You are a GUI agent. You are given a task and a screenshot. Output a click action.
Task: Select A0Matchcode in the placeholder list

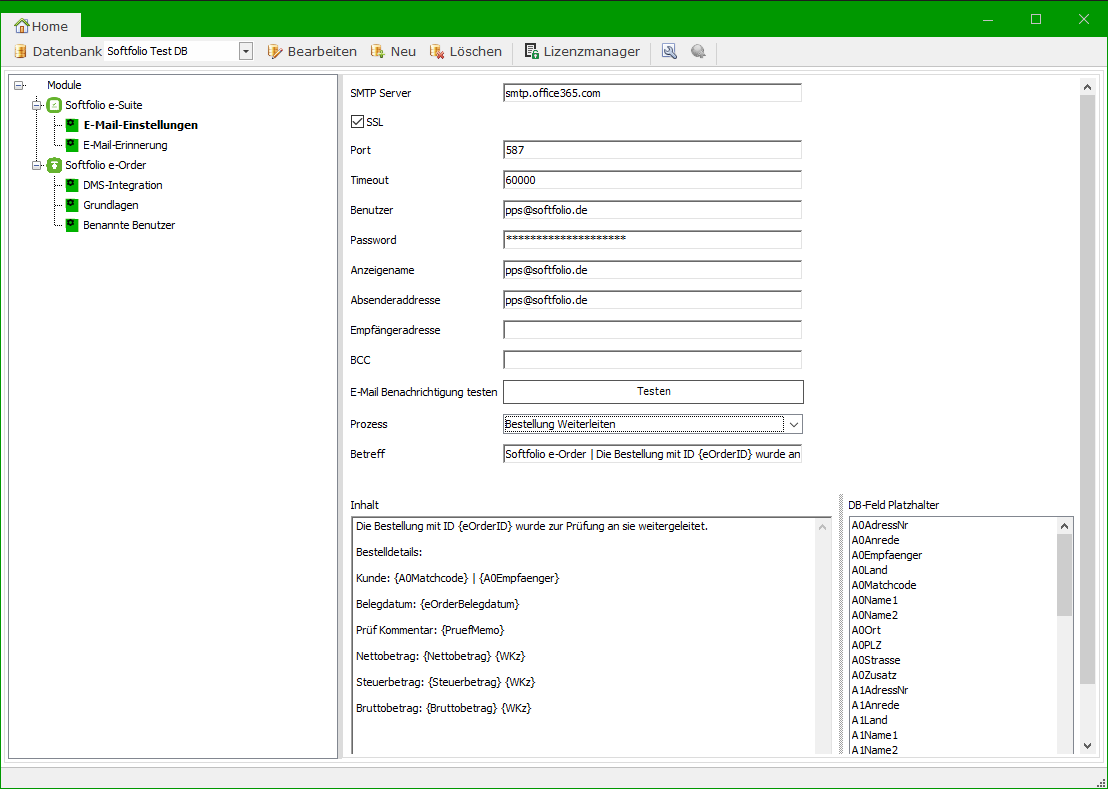tap(884, 585)
